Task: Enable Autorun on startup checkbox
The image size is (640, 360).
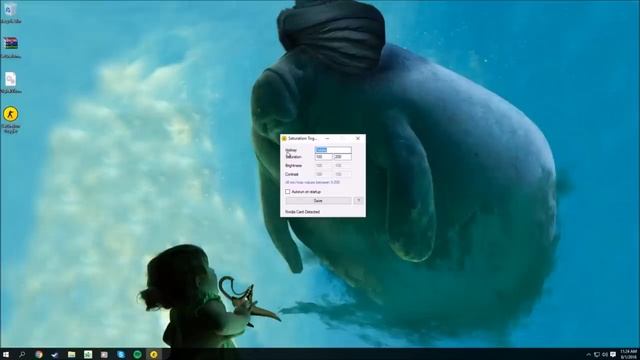Action: pos(288,191)
